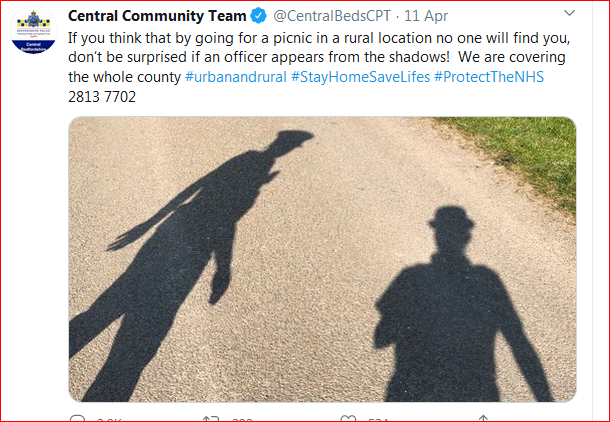Open Central Community Team display name
The height and width of the screenshot is (422, 610).
[157, 16]
